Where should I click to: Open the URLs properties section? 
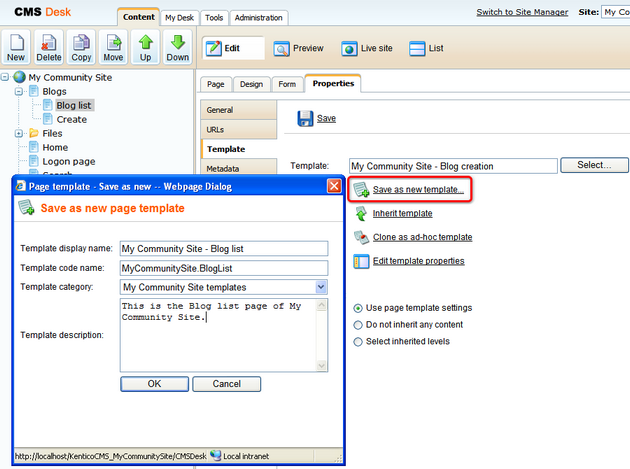(x=239, y=129)
